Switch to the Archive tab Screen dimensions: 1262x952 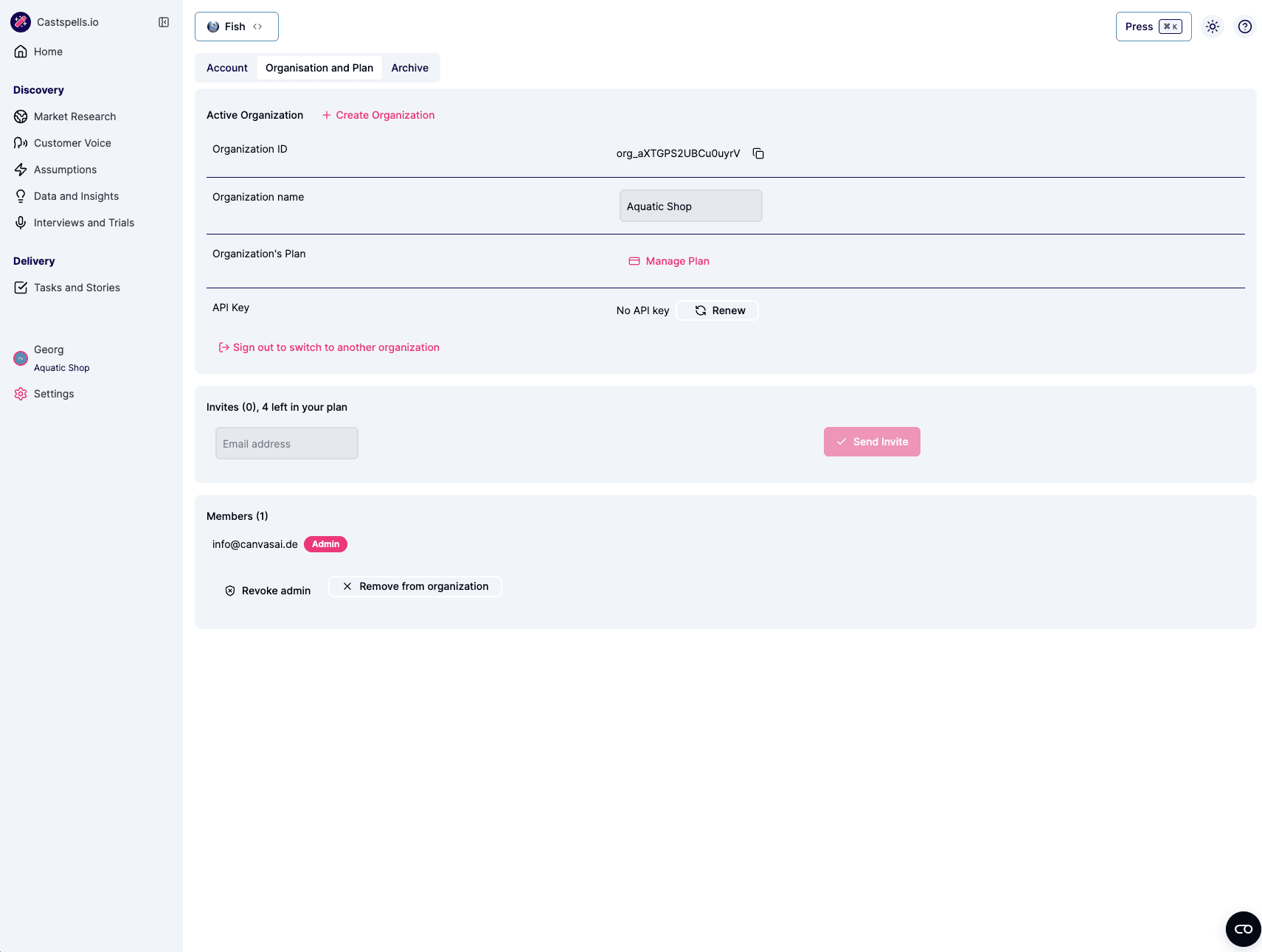click(409, 67)
